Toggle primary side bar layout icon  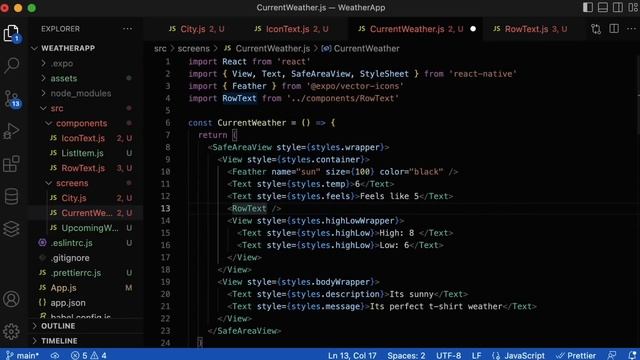[588, 7]
